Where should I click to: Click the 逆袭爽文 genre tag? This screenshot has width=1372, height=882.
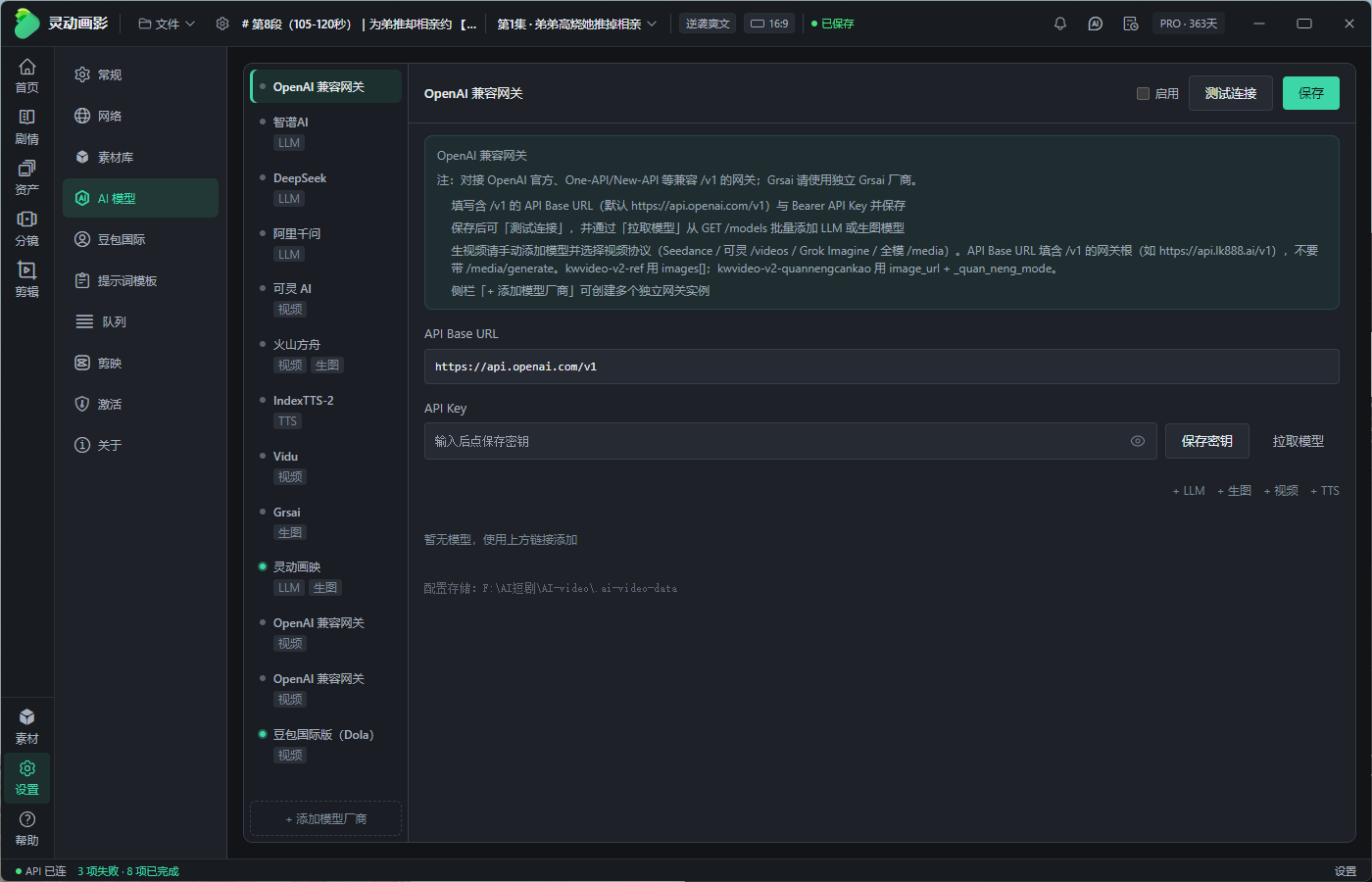(x=708, y=24)
